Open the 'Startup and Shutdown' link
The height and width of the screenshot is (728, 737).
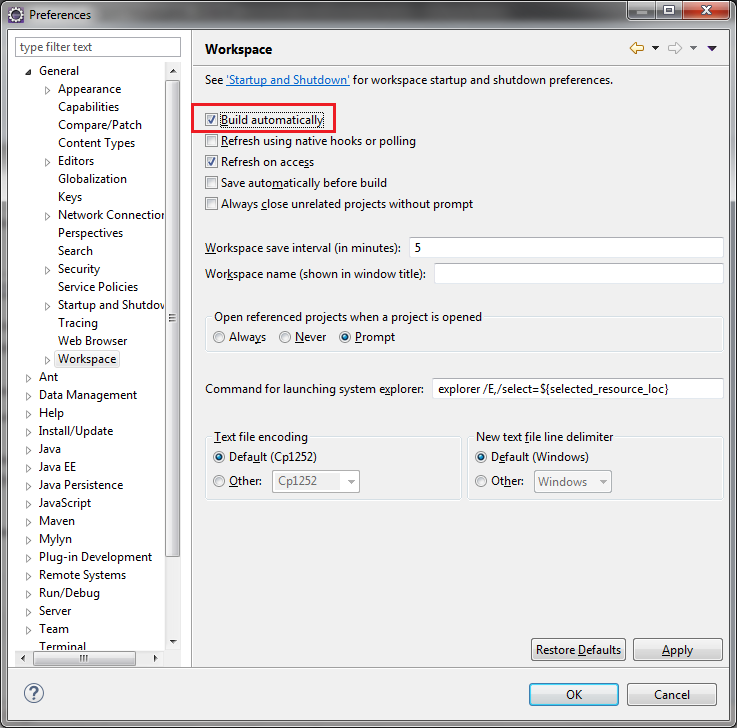tap(288, 80)
